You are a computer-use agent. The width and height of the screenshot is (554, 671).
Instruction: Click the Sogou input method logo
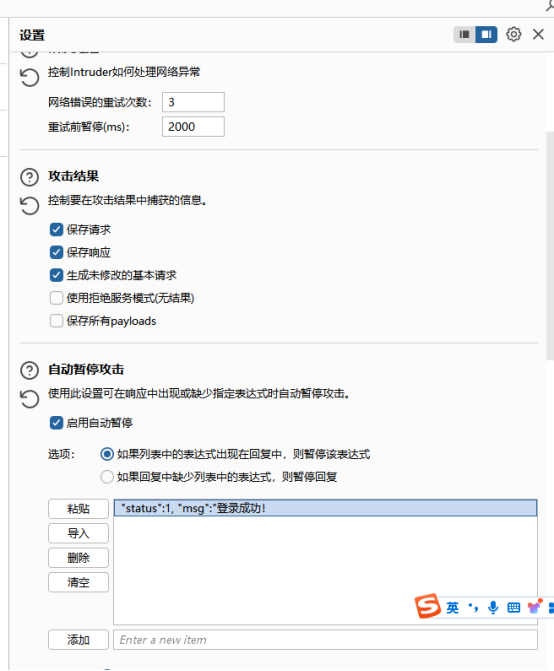[x=427, y=606]
